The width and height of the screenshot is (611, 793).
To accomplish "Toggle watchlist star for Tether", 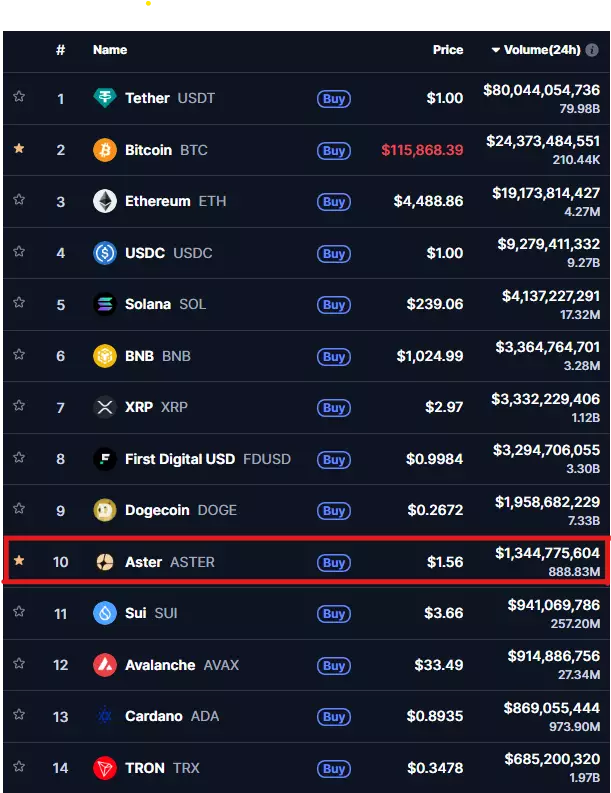I will (x=19, y=97).
